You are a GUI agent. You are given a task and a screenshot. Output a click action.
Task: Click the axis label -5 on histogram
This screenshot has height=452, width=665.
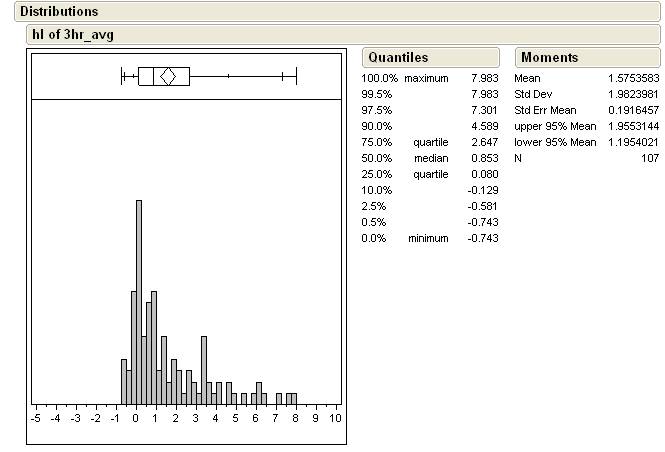[36, 418]
